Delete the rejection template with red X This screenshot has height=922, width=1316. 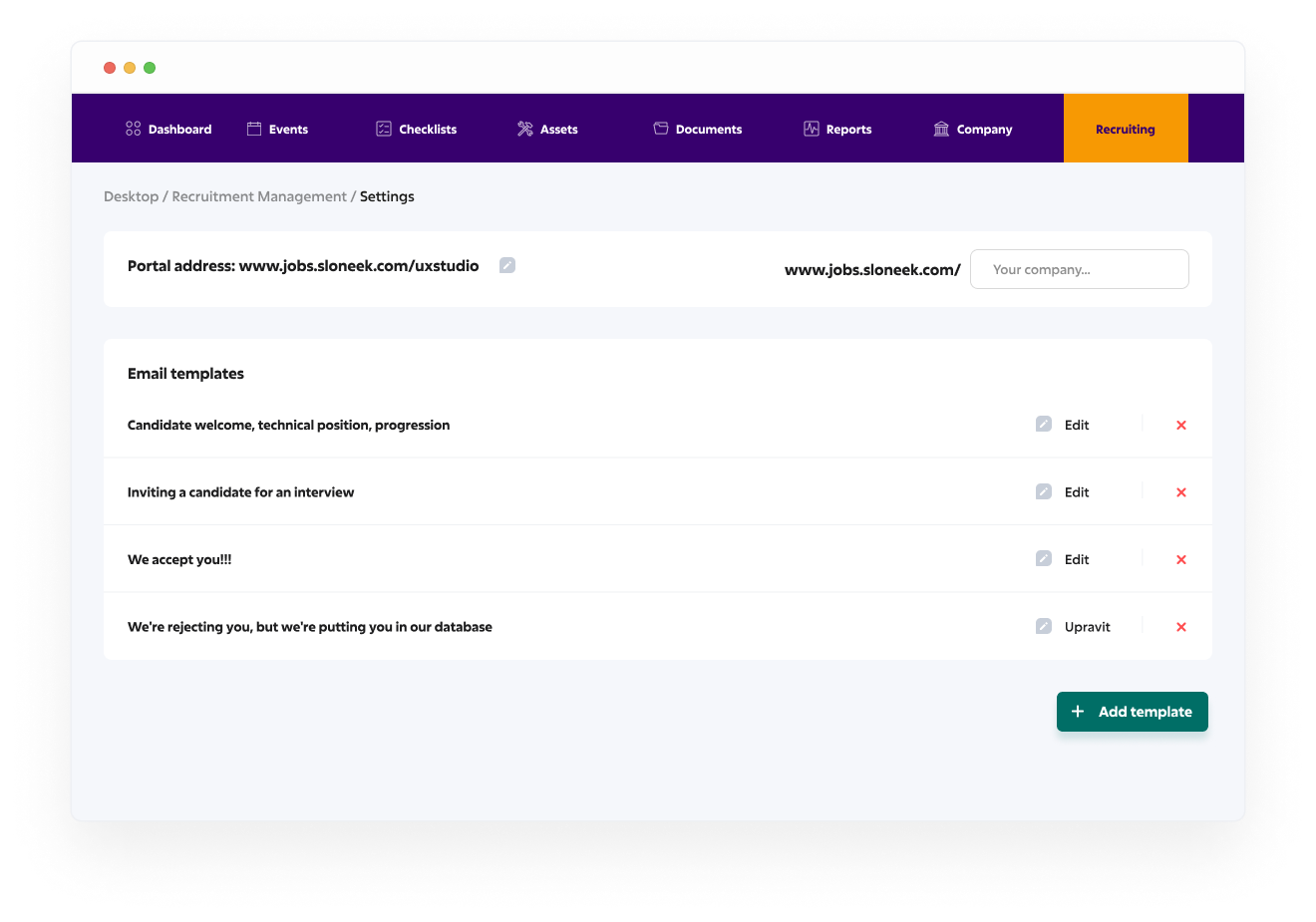click(x=1181, y=627)
